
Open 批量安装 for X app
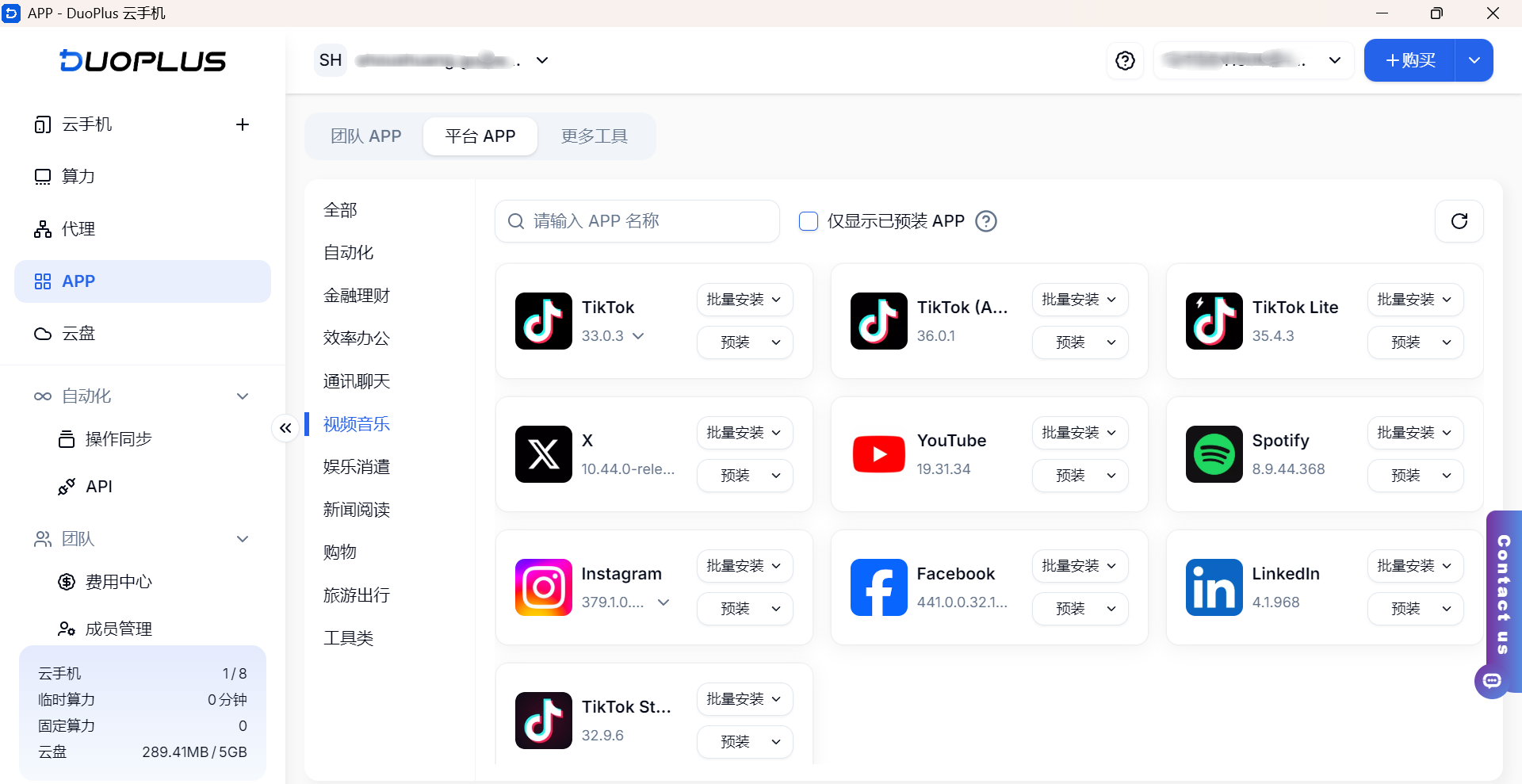tap(744, 433)
